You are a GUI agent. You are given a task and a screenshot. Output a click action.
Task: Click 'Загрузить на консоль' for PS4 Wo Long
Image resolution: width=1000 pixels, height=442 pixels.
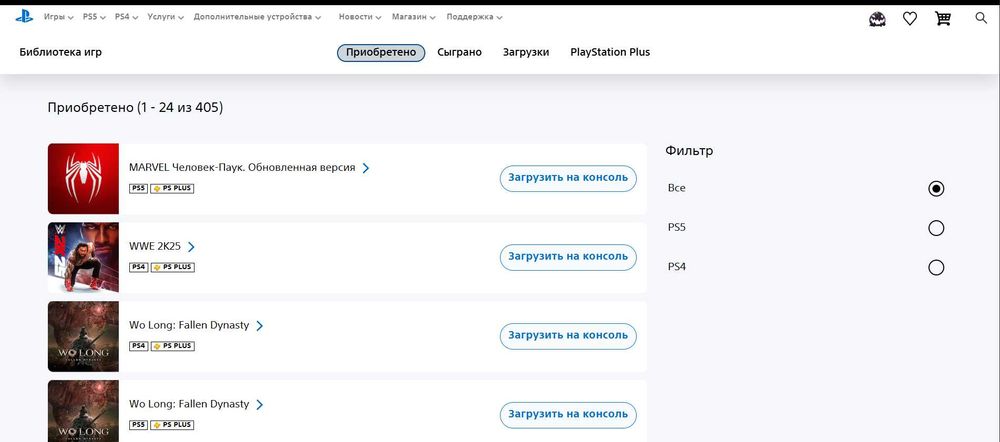(568, 336)
